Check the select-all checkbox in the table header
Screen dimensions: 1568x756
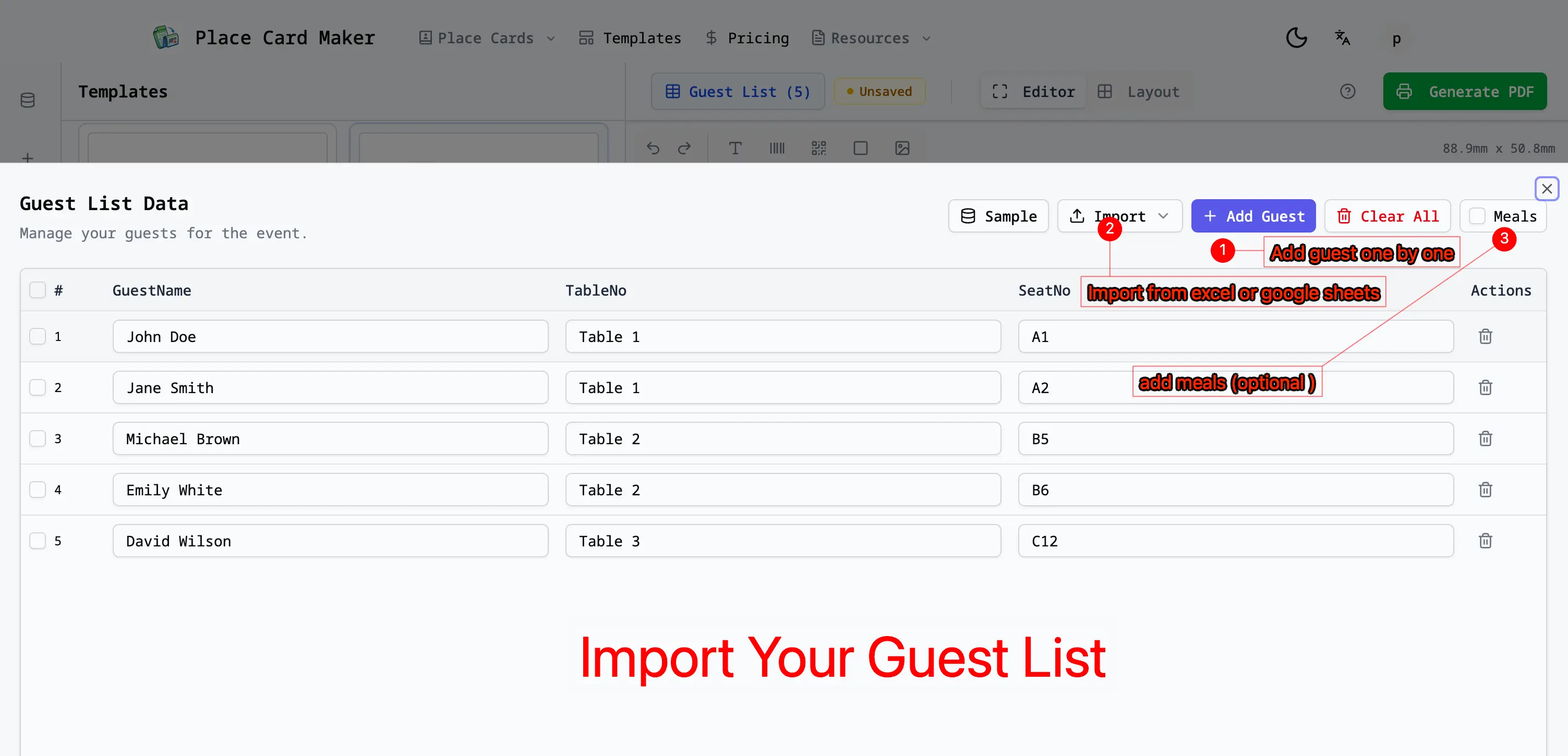(x=39, y=290)
